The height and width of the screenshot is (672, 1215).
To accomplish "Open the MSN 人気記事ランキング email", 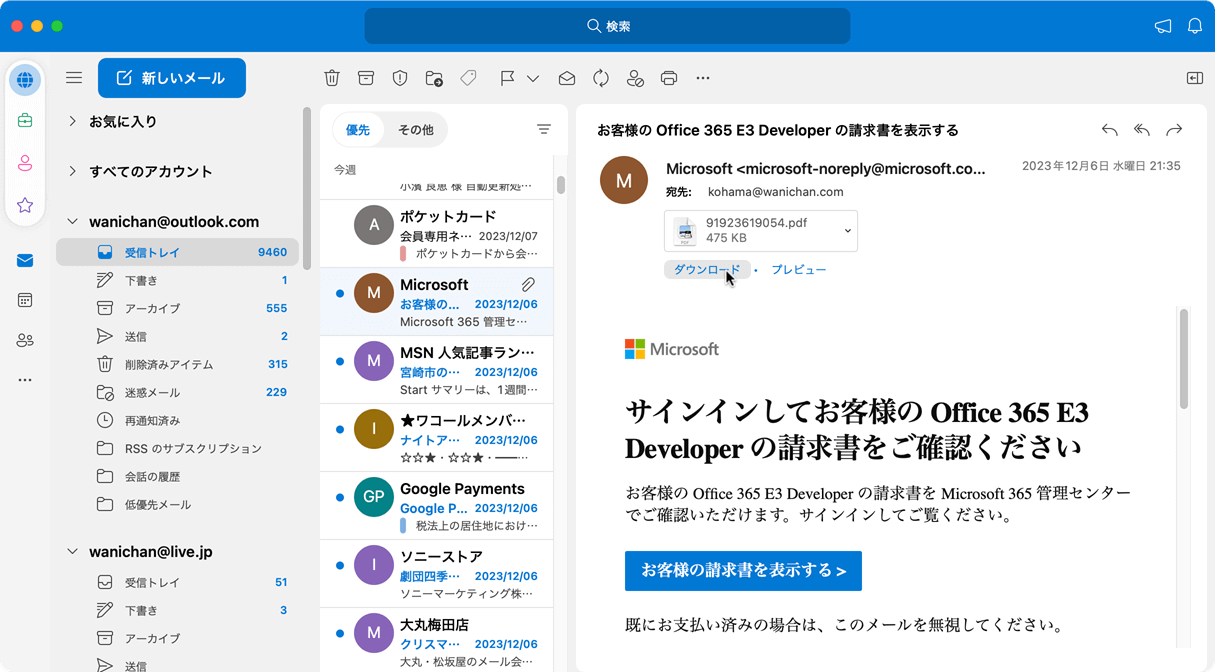I will [436, 369].
